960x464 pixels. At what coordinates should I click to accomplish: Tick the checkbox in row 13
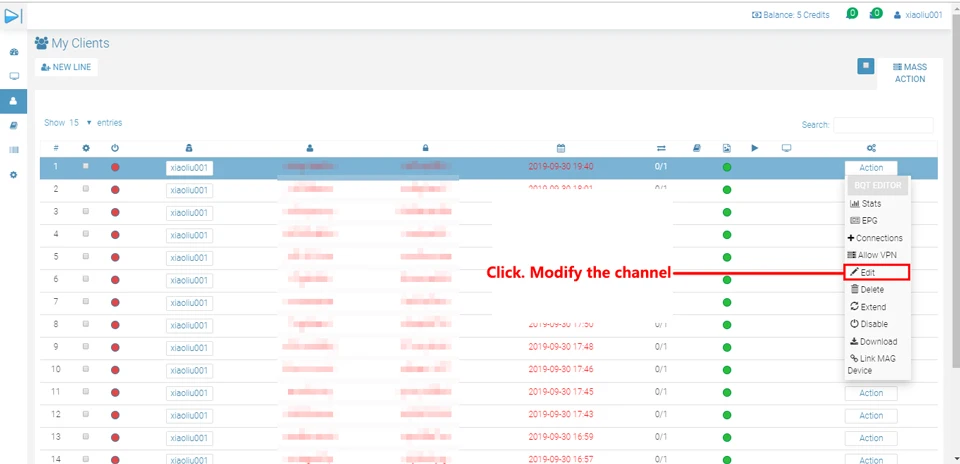[86, 436]
